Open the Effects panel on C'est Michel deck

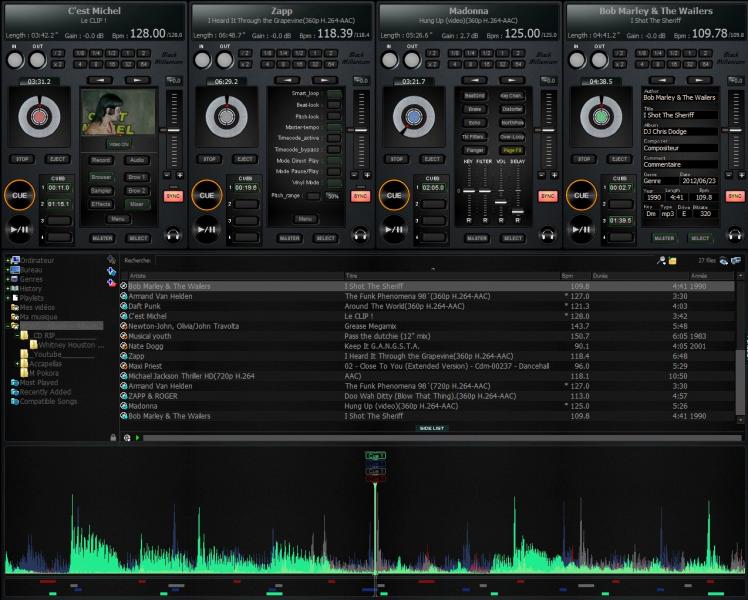(101, 204)
